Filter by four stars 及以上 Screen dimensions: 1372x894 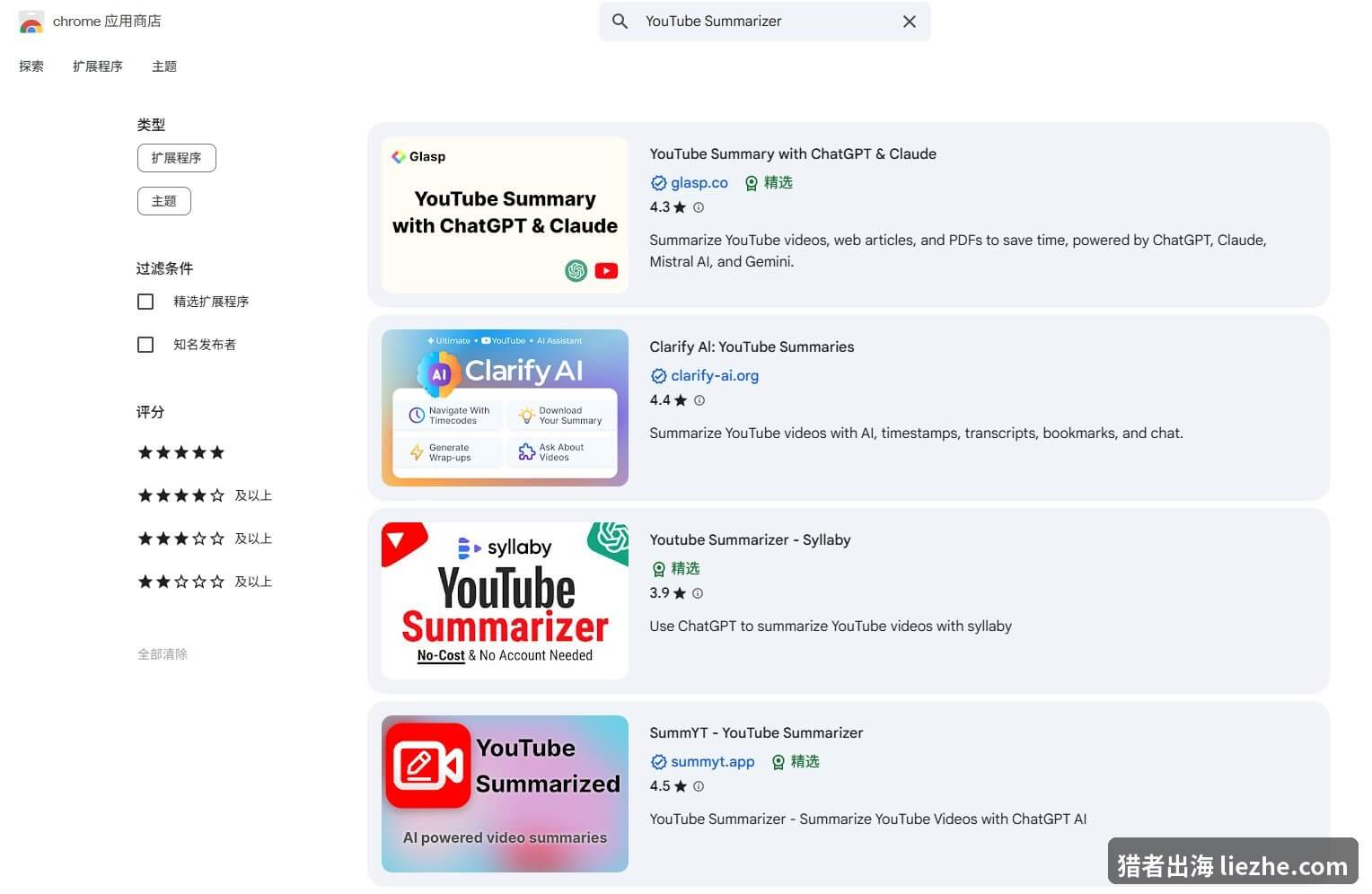205,495
